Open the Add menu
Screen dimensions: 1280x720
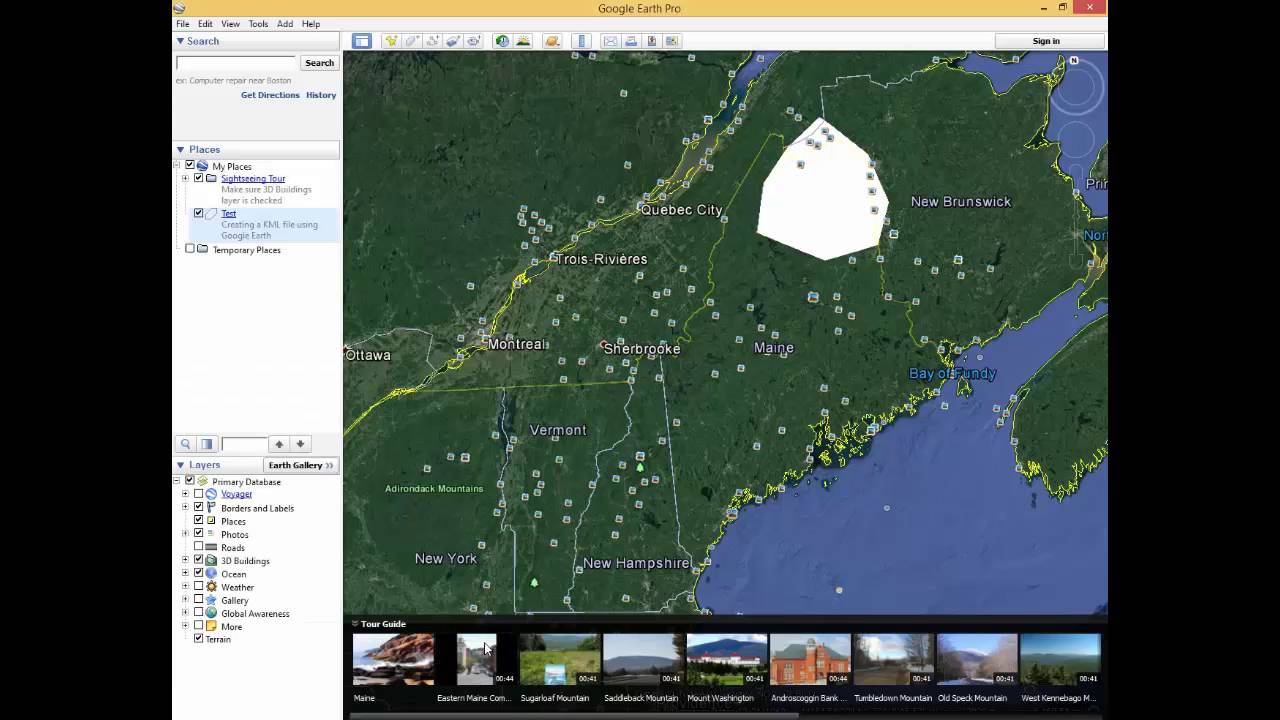point(285,24)
